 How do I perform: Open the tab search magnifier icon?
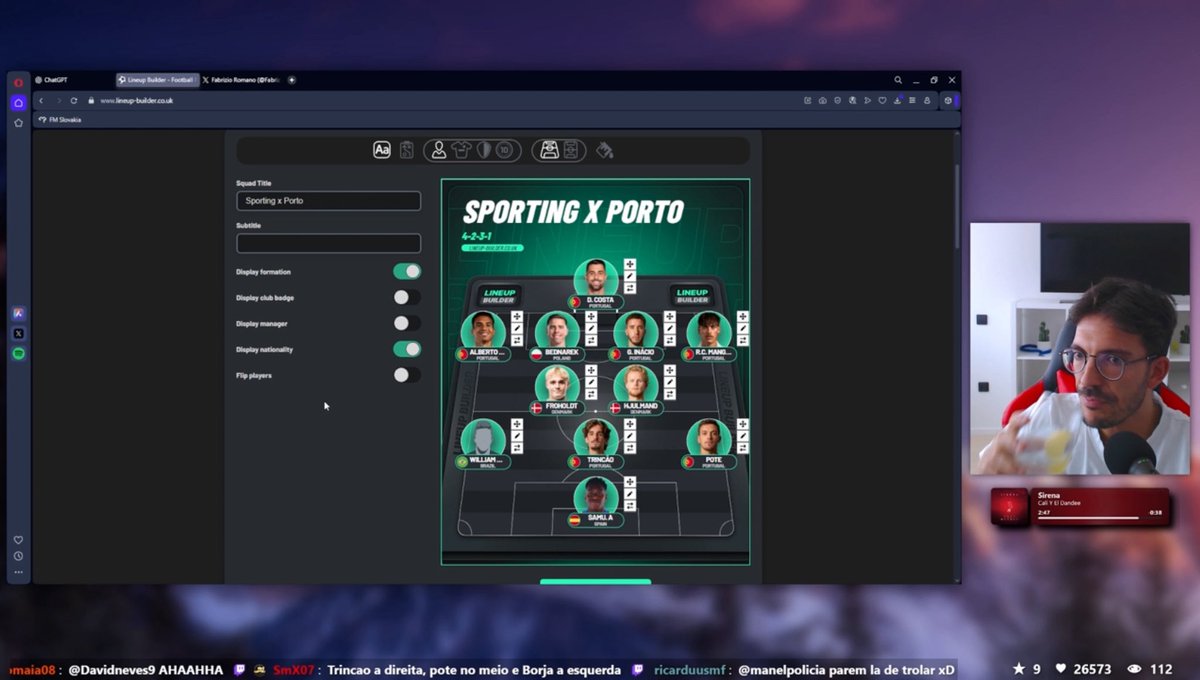click(x=898, y=80)
